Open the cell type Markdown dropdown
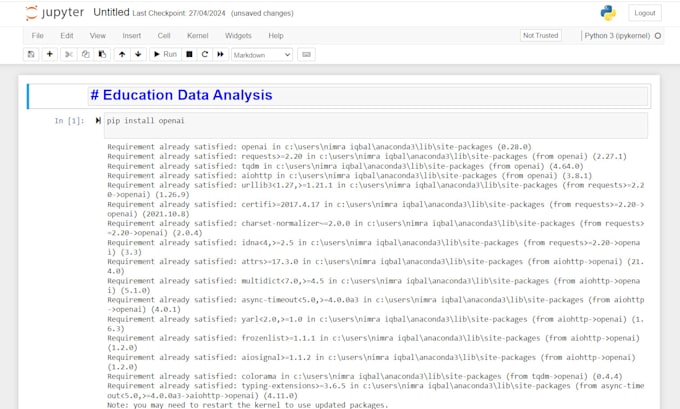 click(x=262, y=55)
